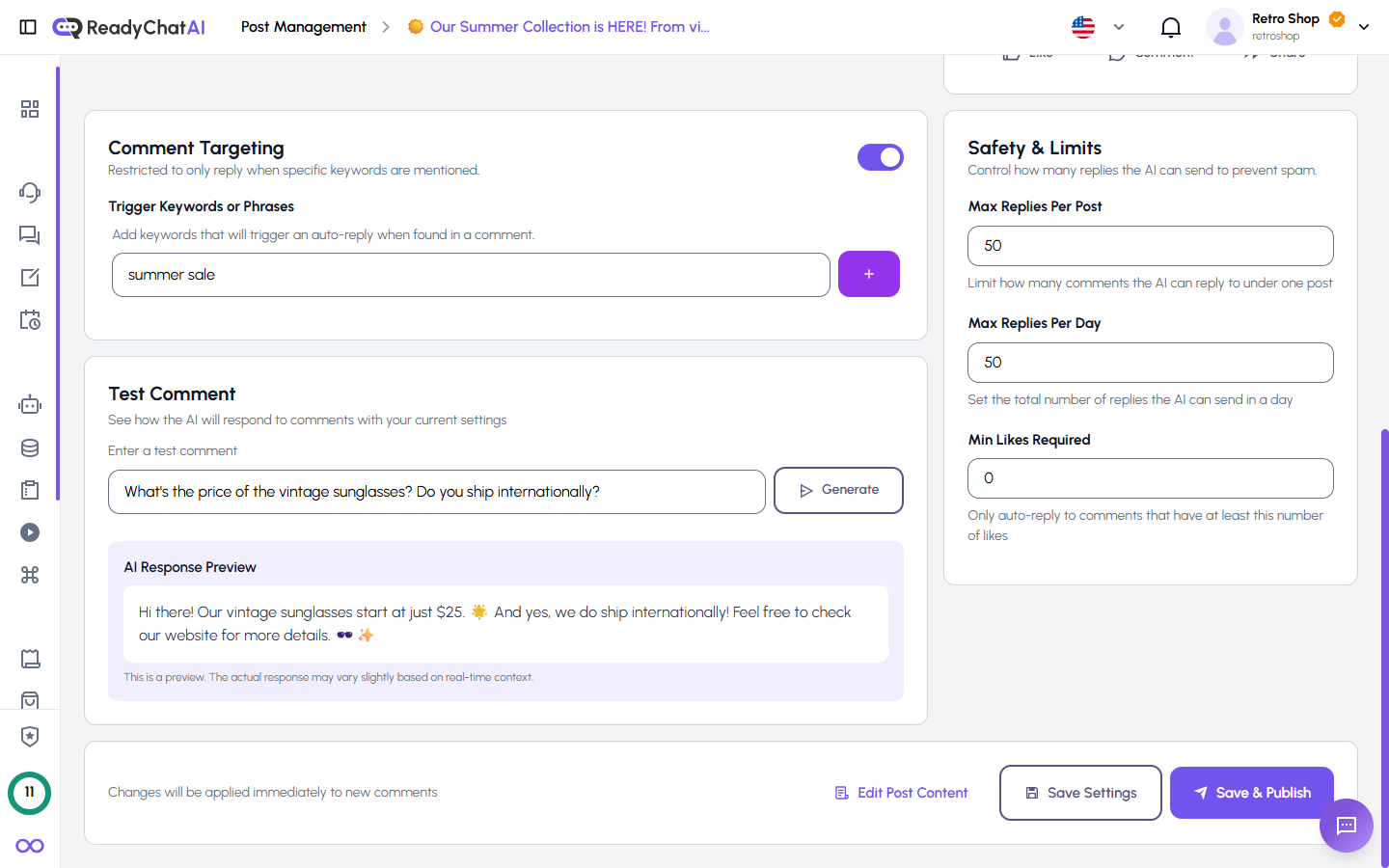Open the language selector dropdown
Viewport: 1389px width, 868px height.
point(1097,27)
